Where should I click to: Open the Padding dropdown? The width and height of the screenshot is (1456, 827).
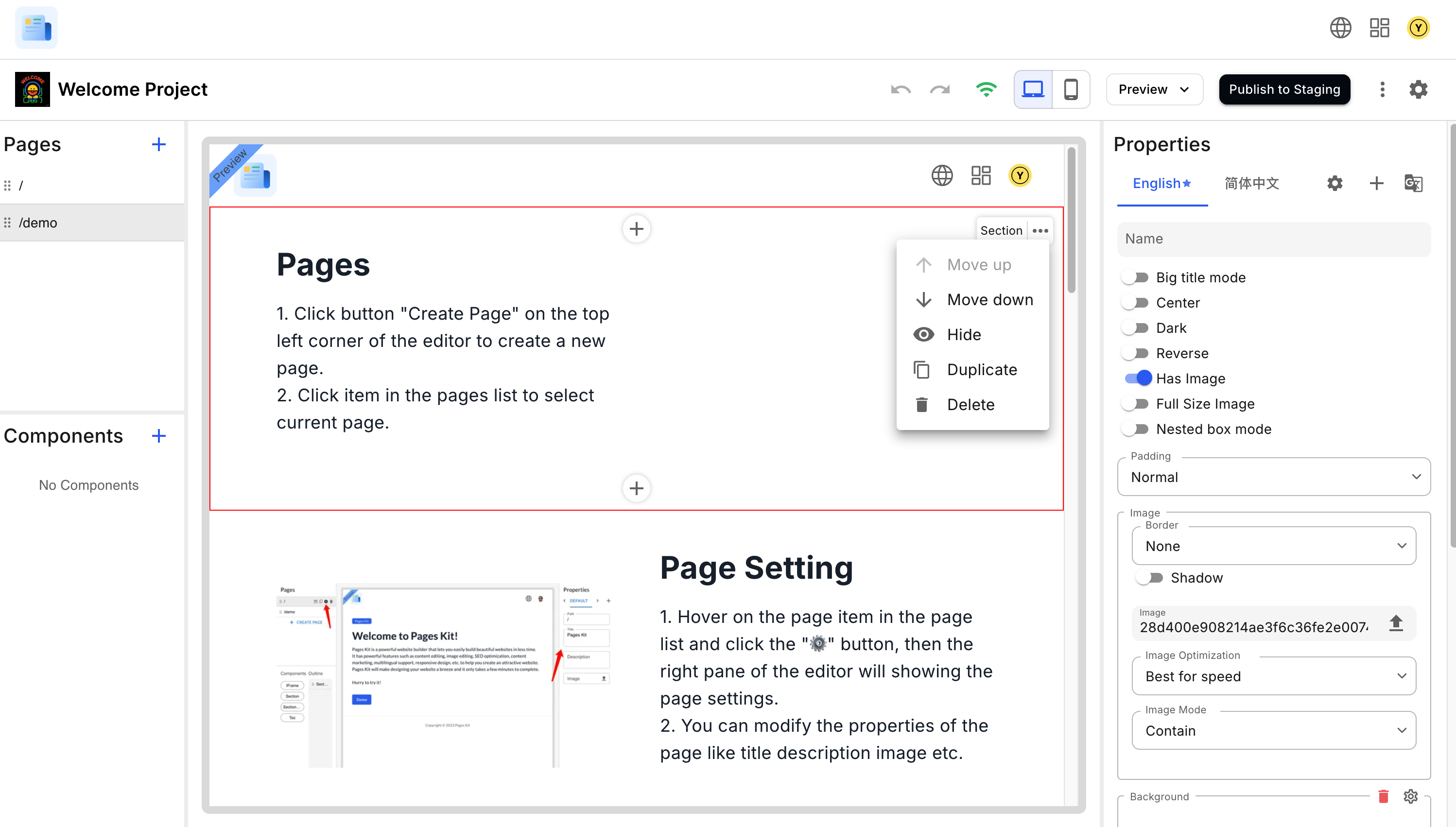(x=1273, y=477)
